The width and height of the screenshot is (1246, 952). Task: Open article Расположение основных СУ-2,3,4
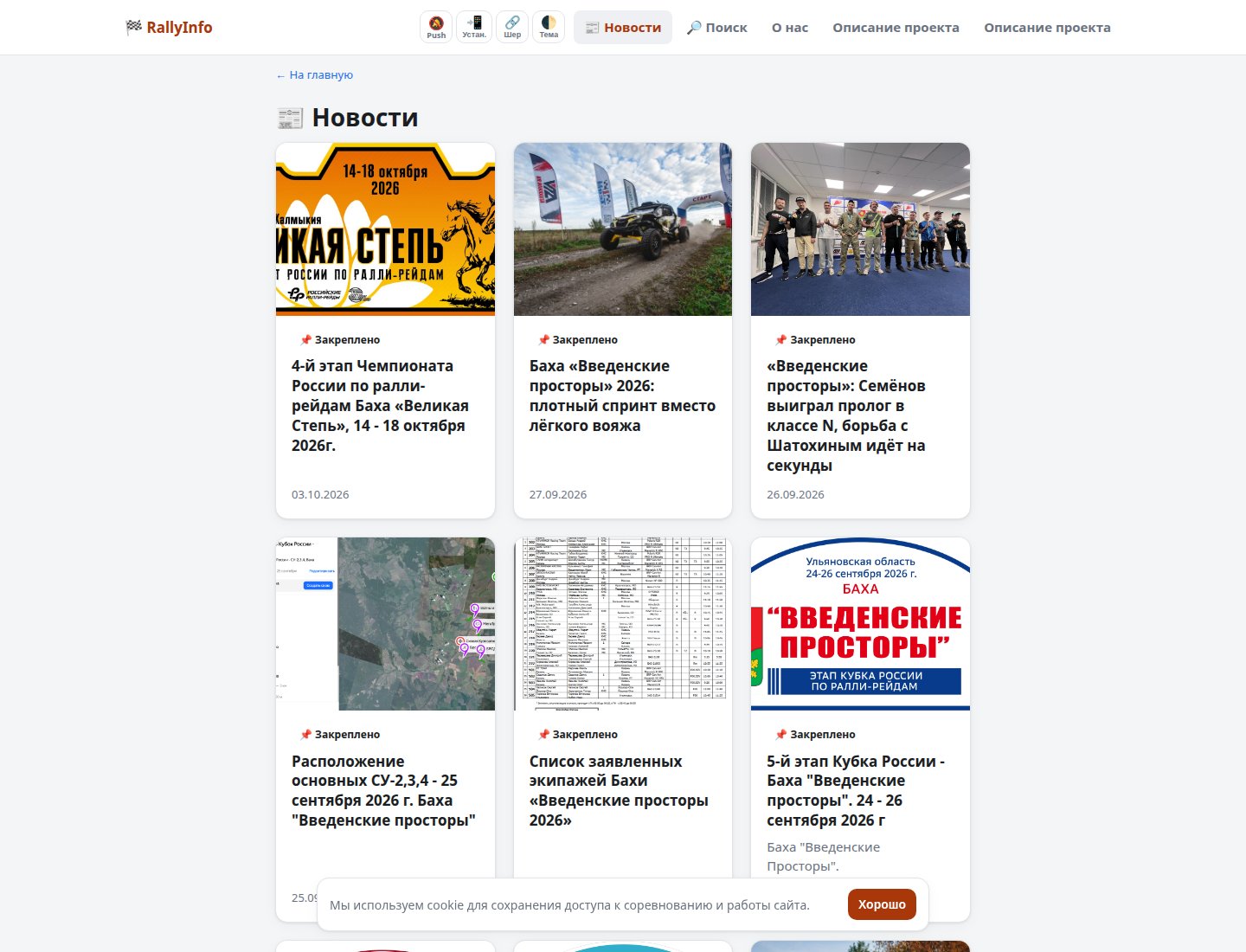pos(383,791)
